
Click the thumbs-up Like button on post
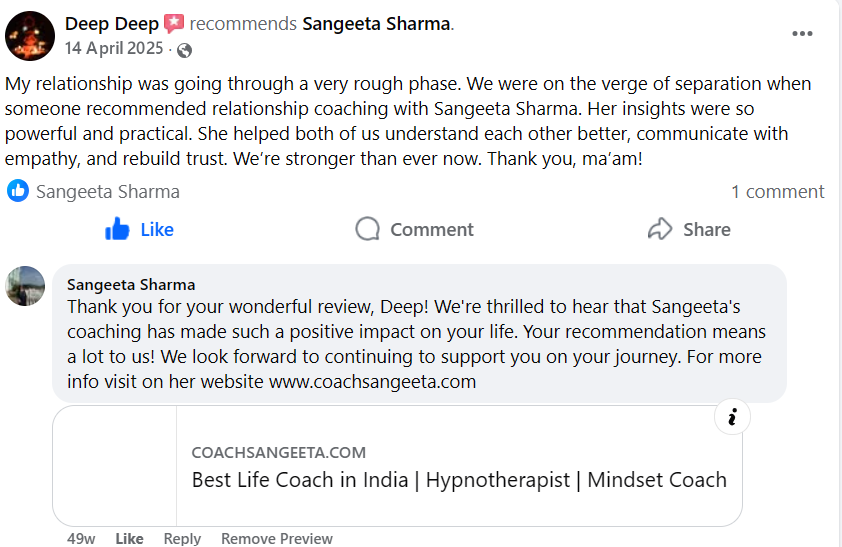pos(118,230)
